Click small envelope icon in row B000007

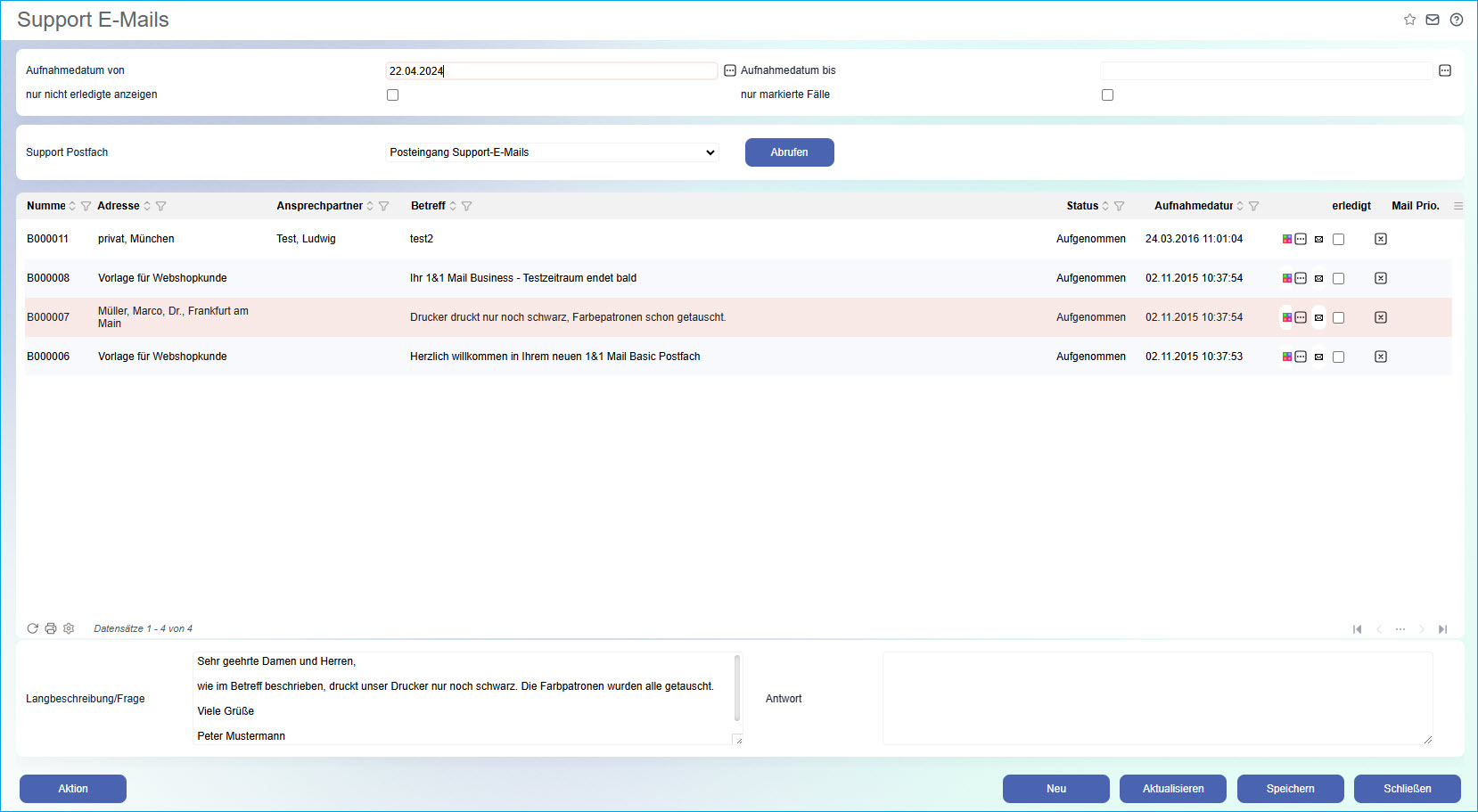click(1319, 318)
